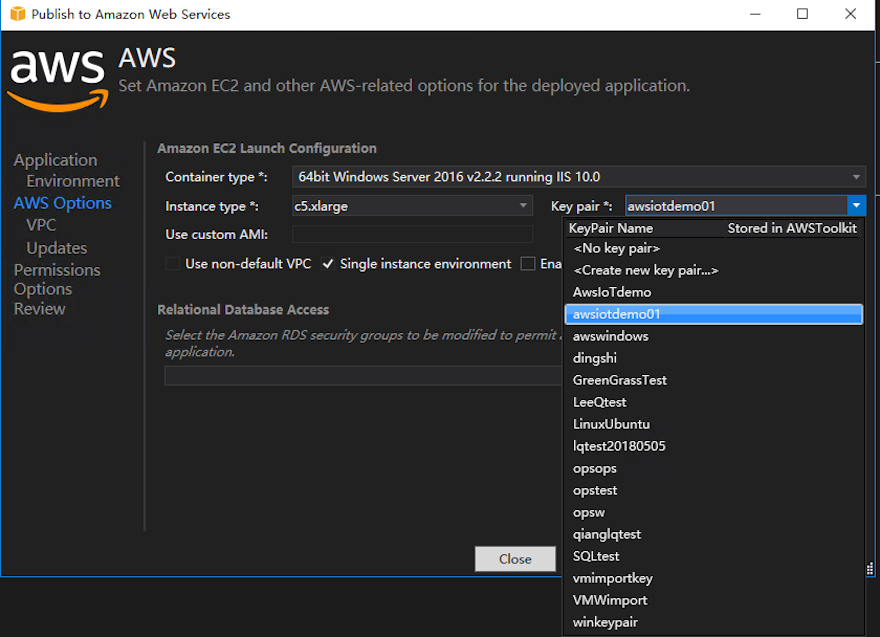Open the Container type dropdown
Screen dimensions: 880x637
coord(579,177)
